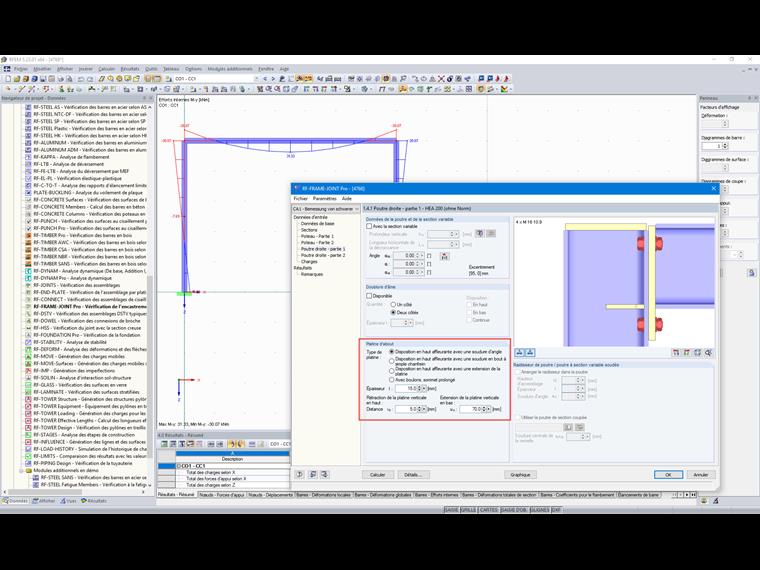Select the 'Un côté' radio button

coord(393,304)
